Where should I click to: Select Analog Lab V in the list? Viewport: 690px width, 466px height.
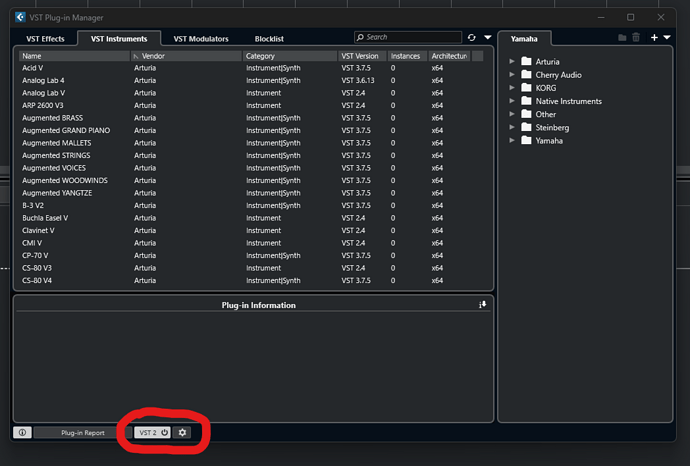[x=252, y=93]
